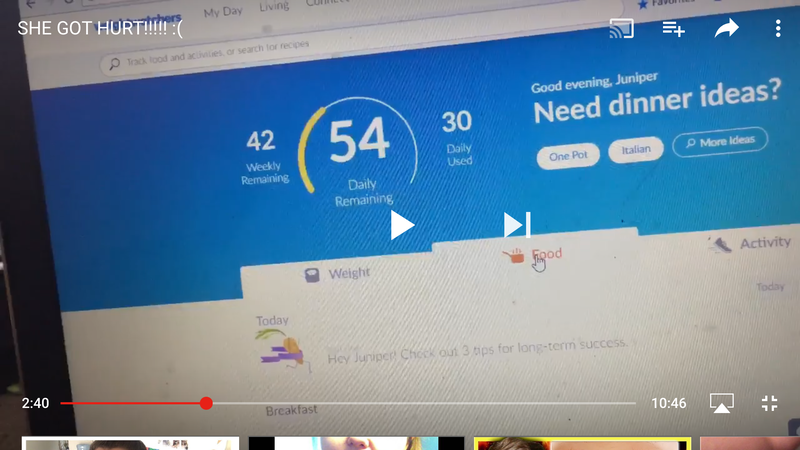Open the three-dot more options menu
The height and width of the screenshot is (450, 800).
(778, 29)
